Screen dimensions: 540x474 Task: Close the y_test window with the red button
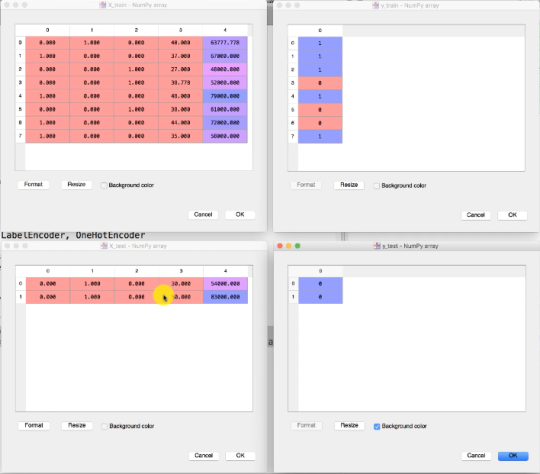[x=280, y=246]
